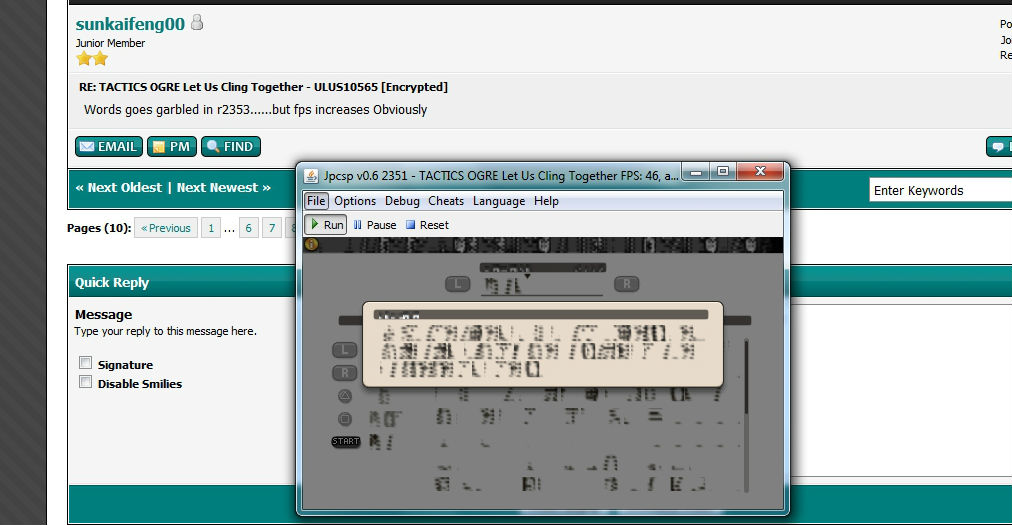Open the Debug menu in Jpcsp
1012x525 pixels.
[402, 201]
